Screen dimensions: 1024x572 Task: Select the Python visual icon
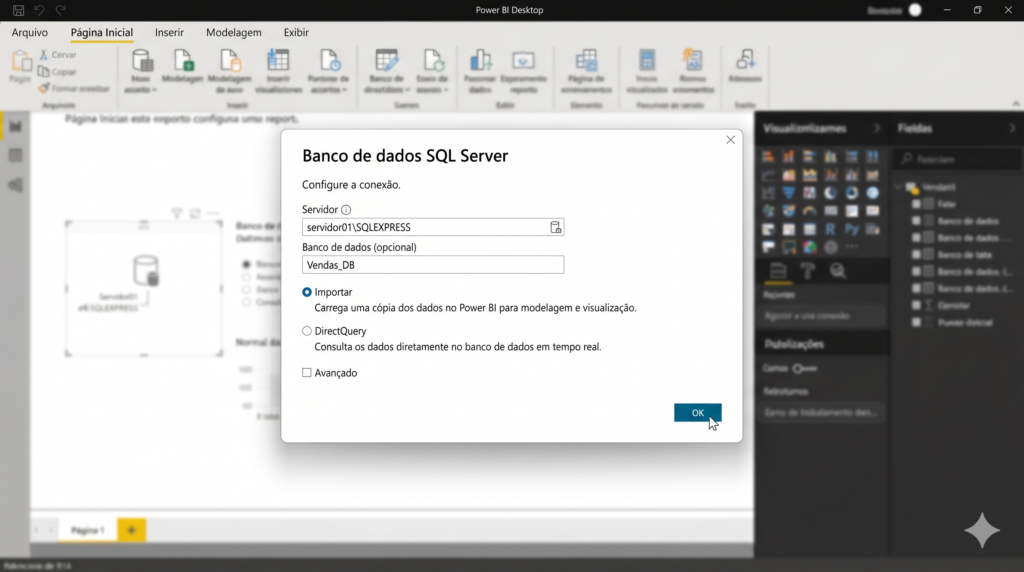pos(851,229)
